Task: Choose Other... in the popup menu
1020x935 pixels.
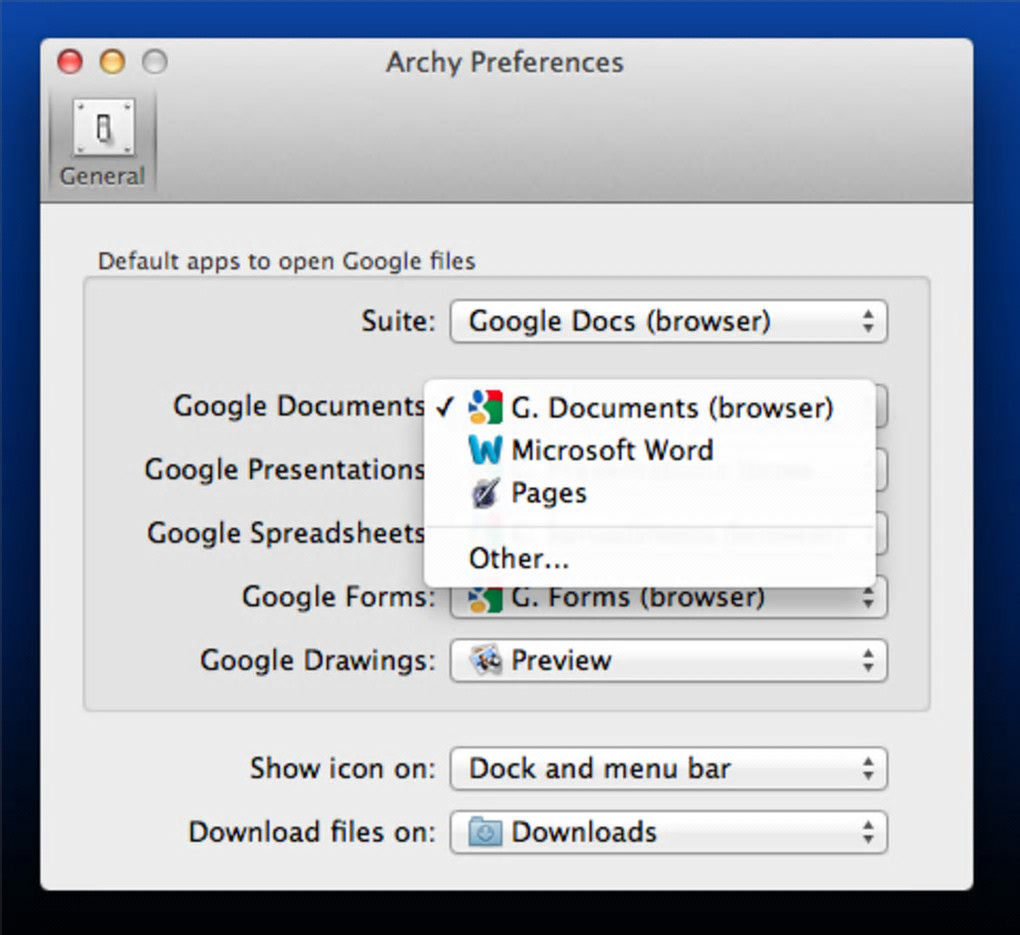Action: (519, 559)
